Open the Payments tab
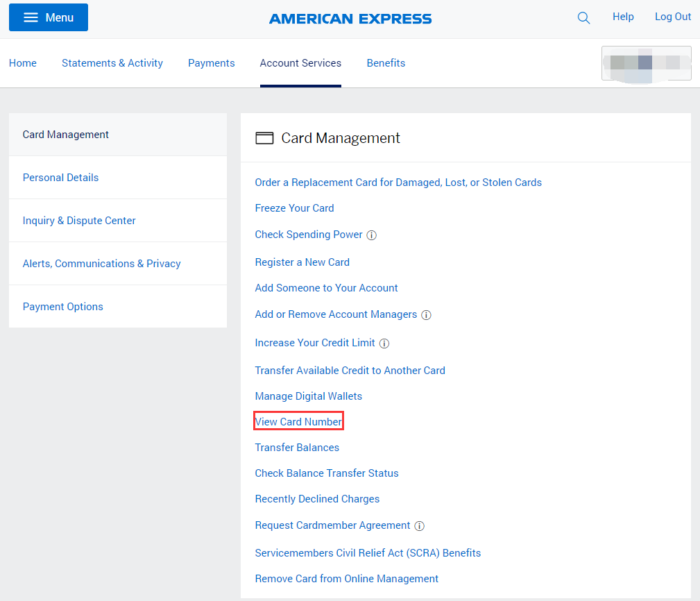The width and height of the screenshot is (700, 601). (x=211, y=63)
